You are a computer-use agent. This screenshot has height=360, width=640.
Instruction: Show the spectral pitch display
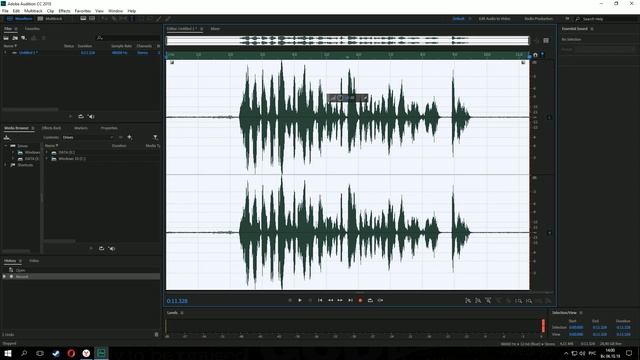click(x=92, y=19)
